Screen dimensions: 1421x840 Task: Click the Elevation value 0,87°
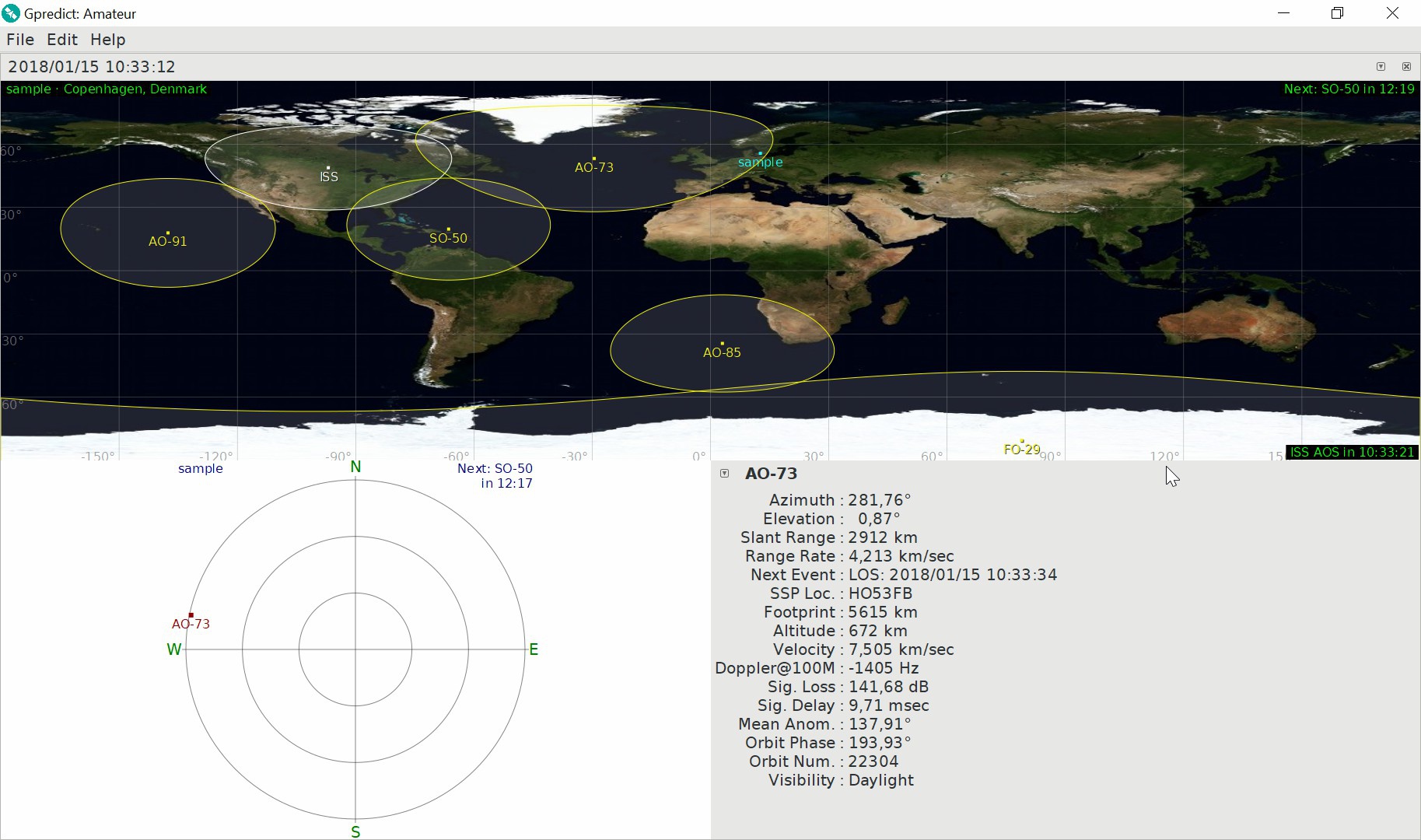879,519
